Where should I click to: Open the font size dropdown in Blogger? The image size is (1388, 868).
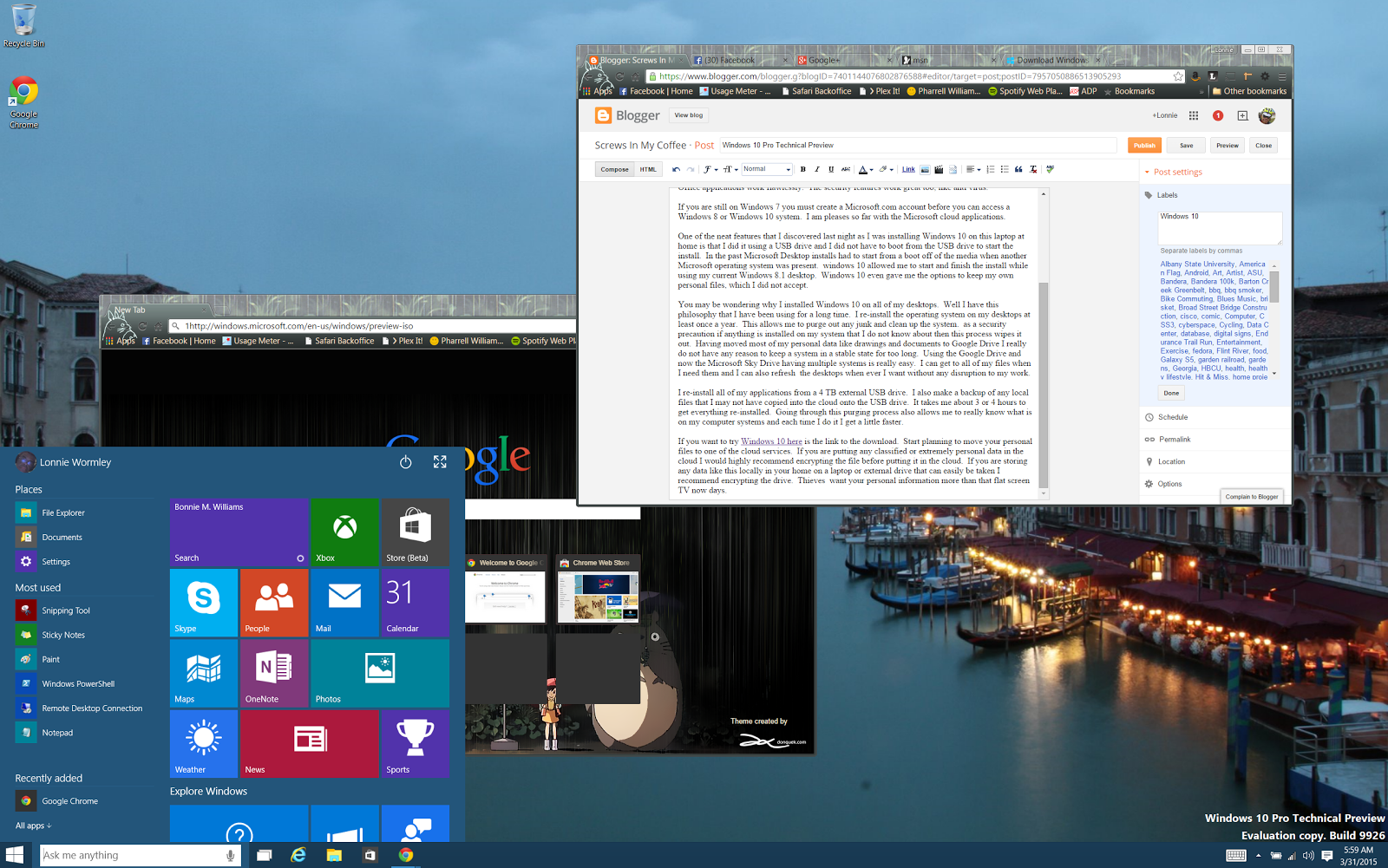730,169
